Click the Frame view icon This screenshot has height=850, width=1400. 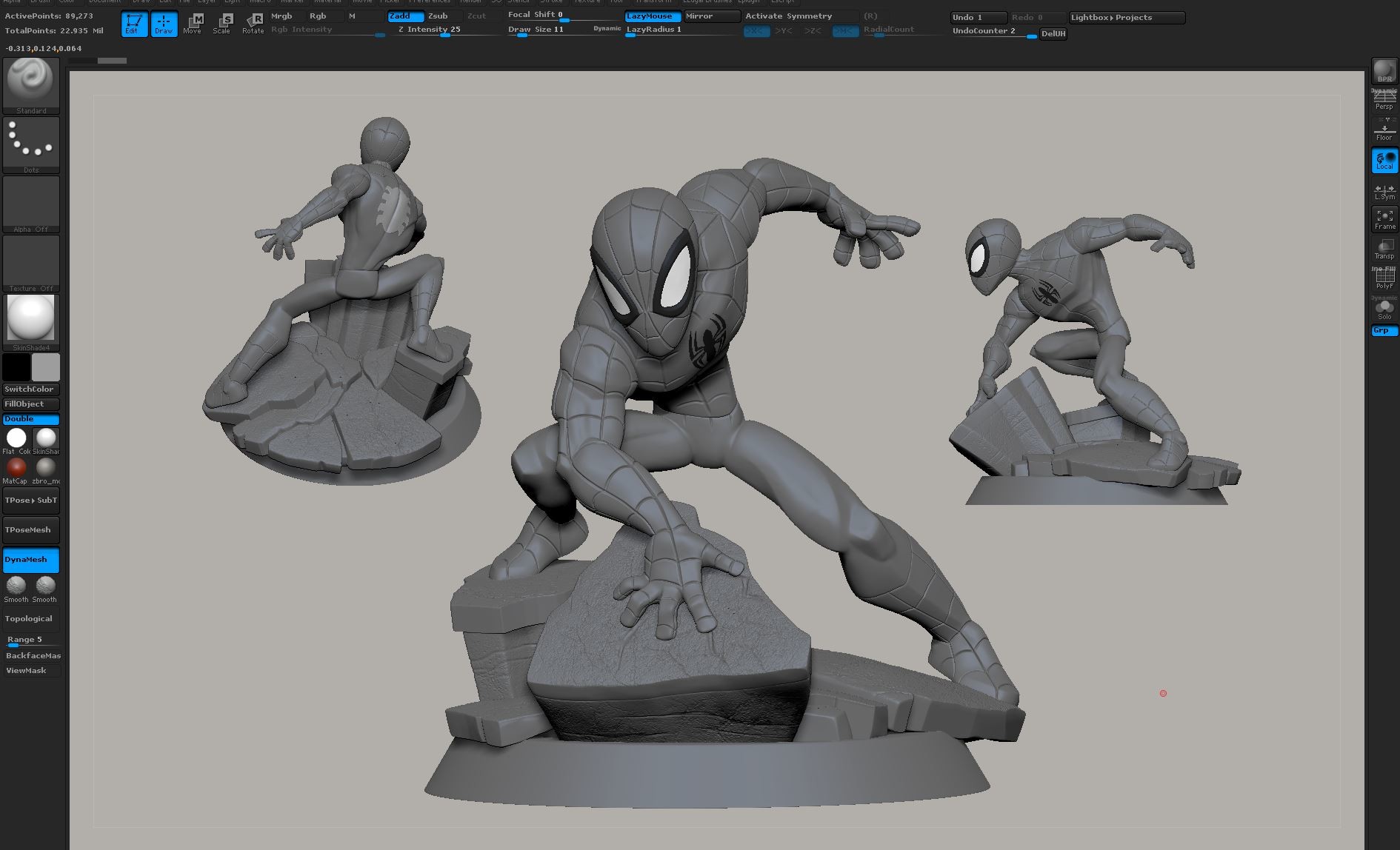(1384, 219)
